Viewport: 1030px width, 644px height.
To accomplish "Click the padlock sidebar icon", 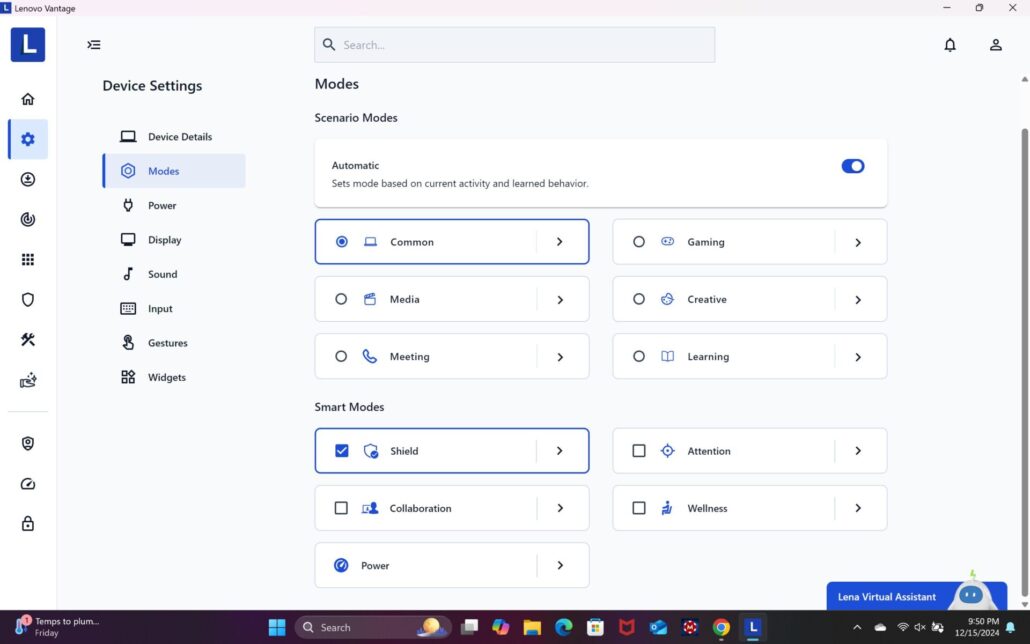I will pyautogui.click(x=28, y=524).
